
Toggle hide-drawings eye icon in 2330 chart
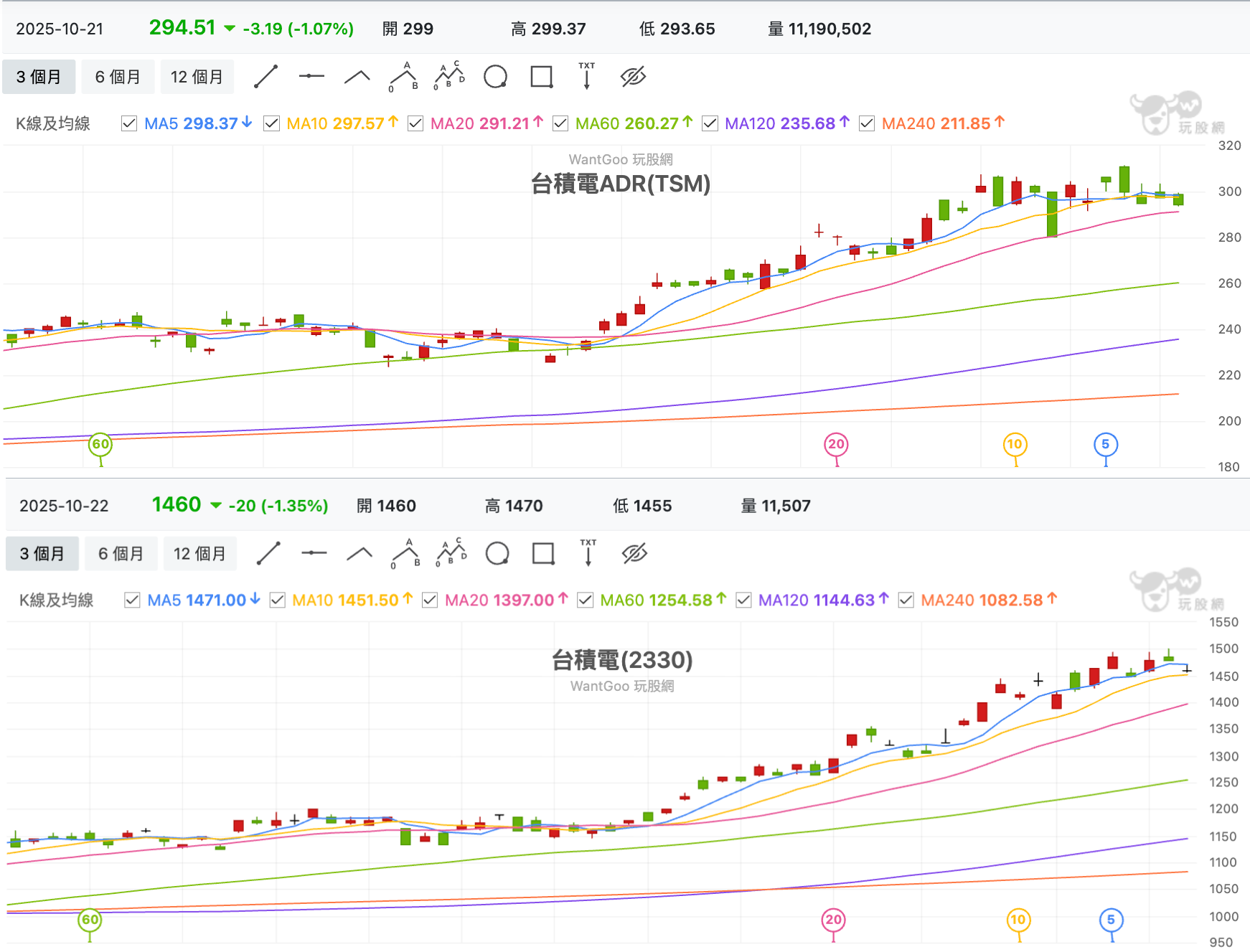[x=635, y=554]
